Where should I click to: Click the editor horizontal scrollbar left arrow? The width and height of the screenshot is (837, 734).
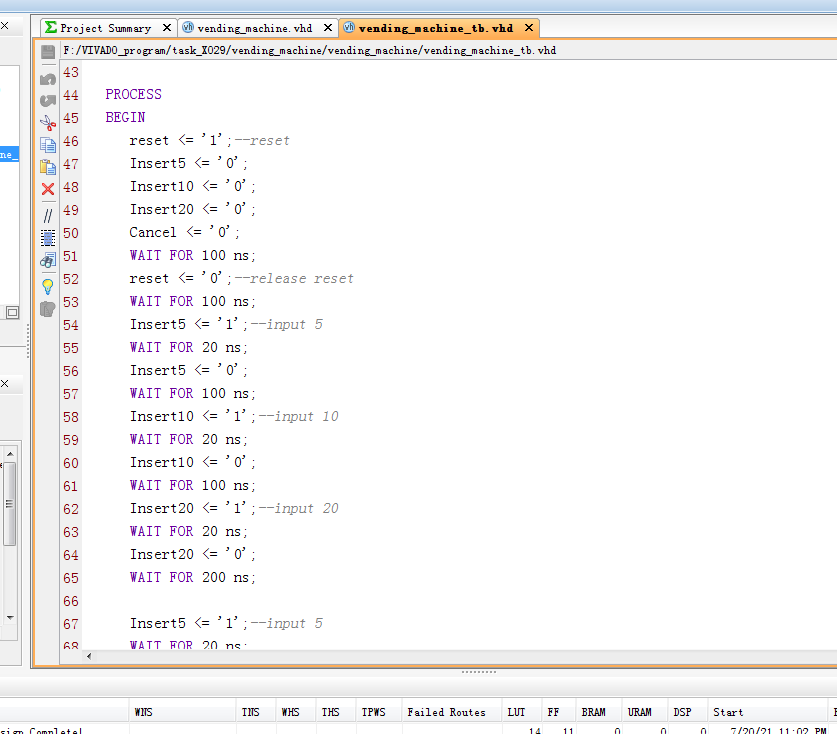(x=89, y=656)
